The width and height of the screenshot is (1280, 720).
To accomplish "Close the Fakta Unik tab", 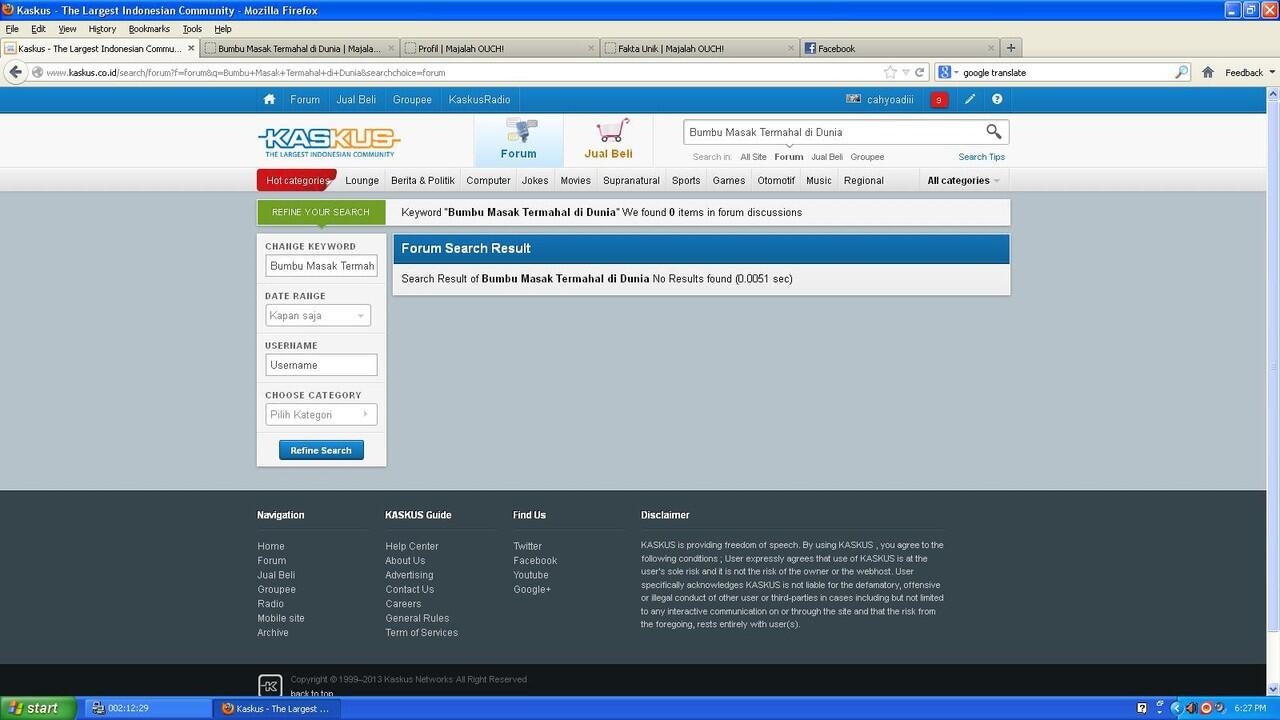I will (791, 48).
